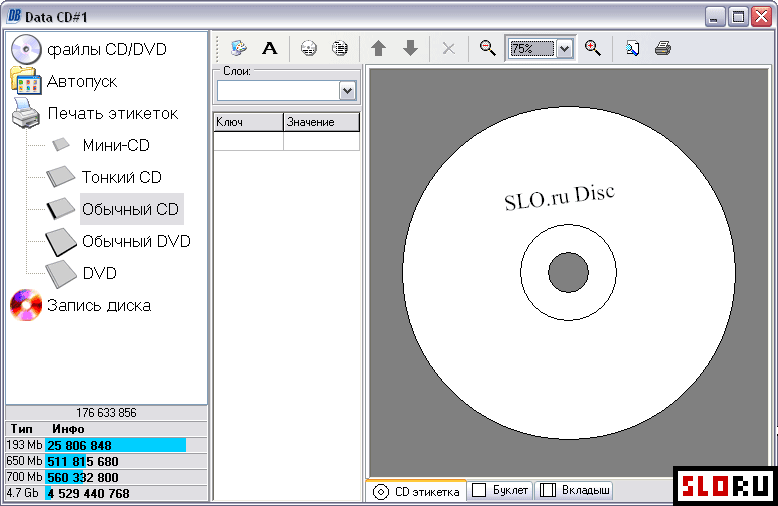Viewport: 778px width, 506px height.
Task: Click the delete layer X icon
Action: pos(449,48)
